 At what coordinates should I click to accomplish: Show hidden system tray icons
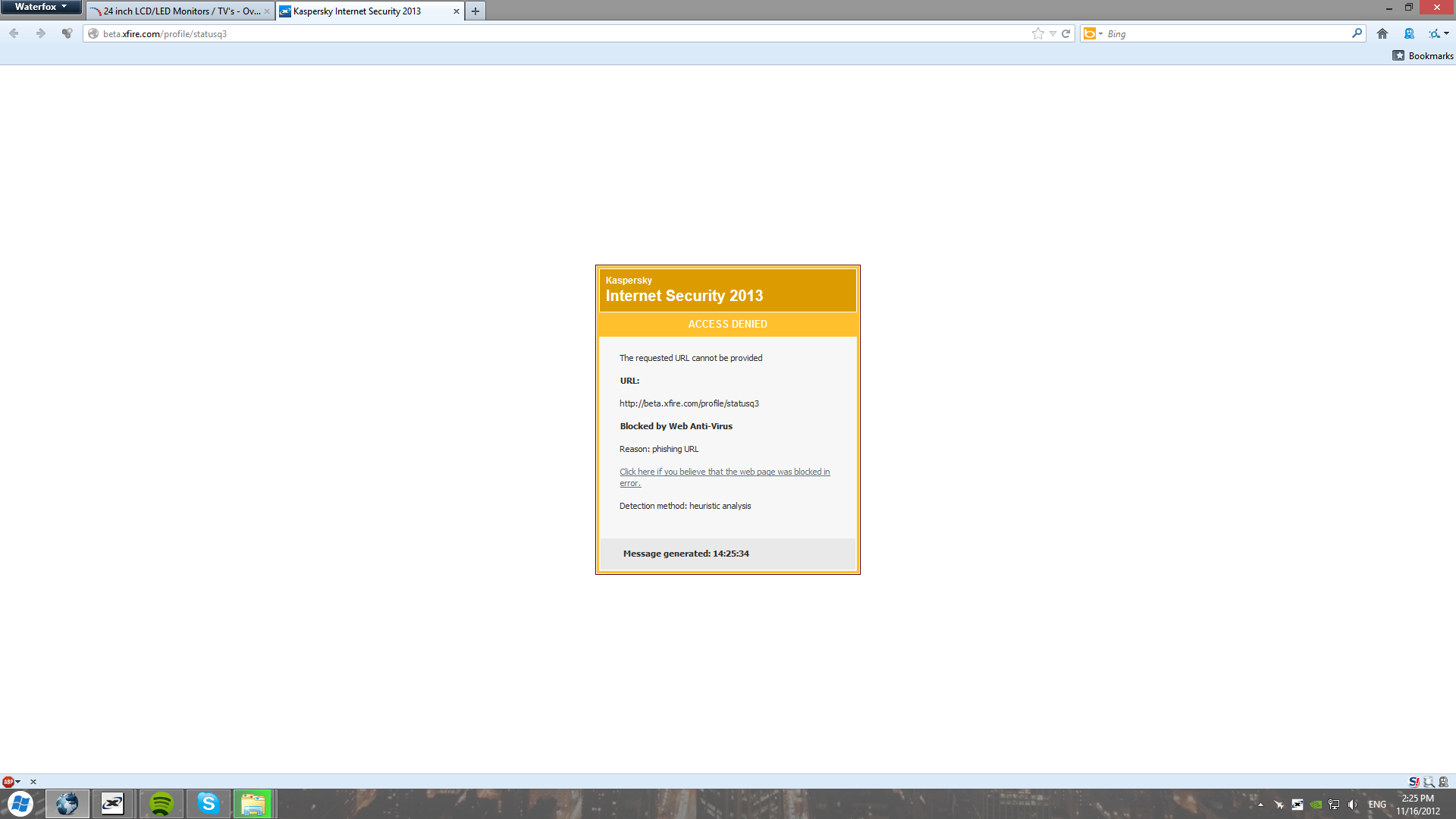1260,805
